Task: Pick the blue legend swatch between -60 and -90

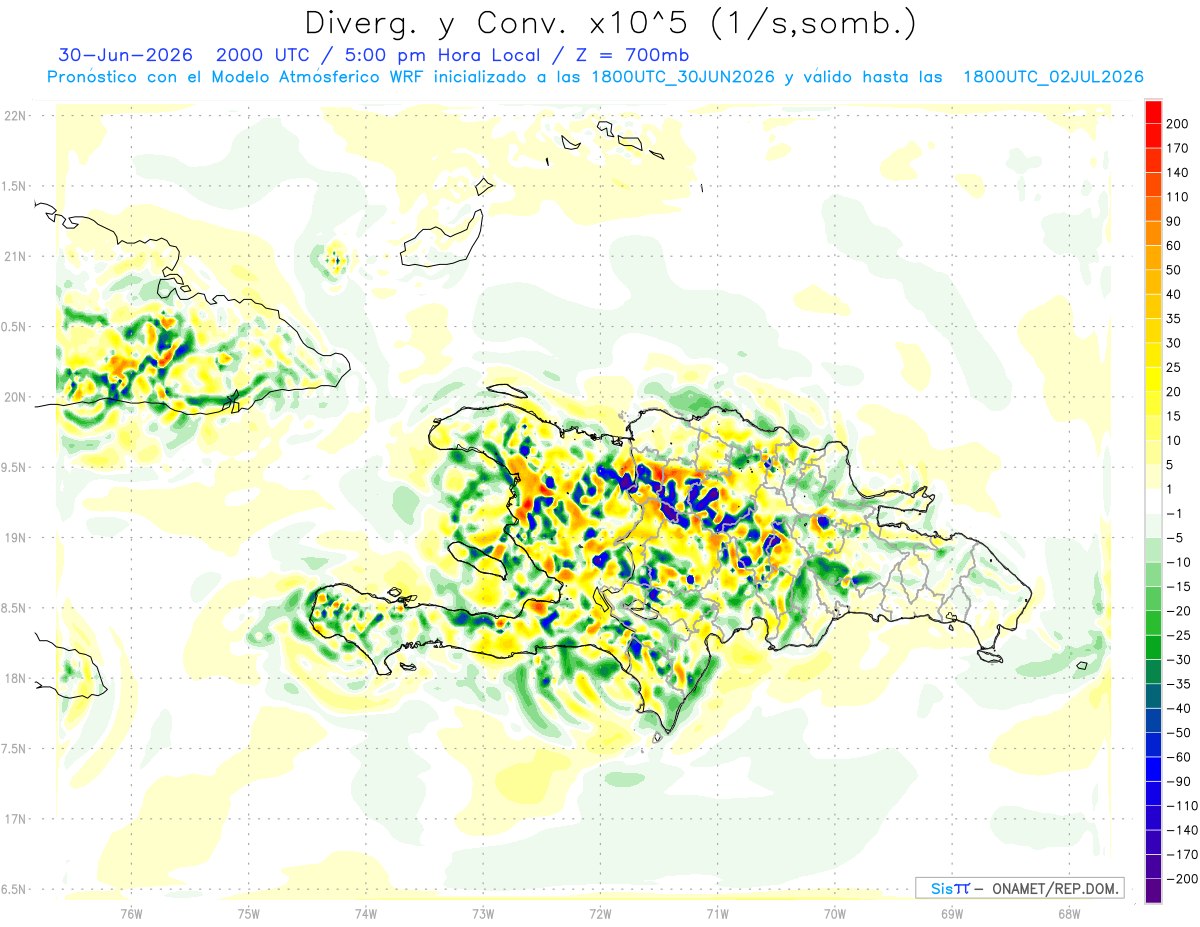Action: 1153,770
